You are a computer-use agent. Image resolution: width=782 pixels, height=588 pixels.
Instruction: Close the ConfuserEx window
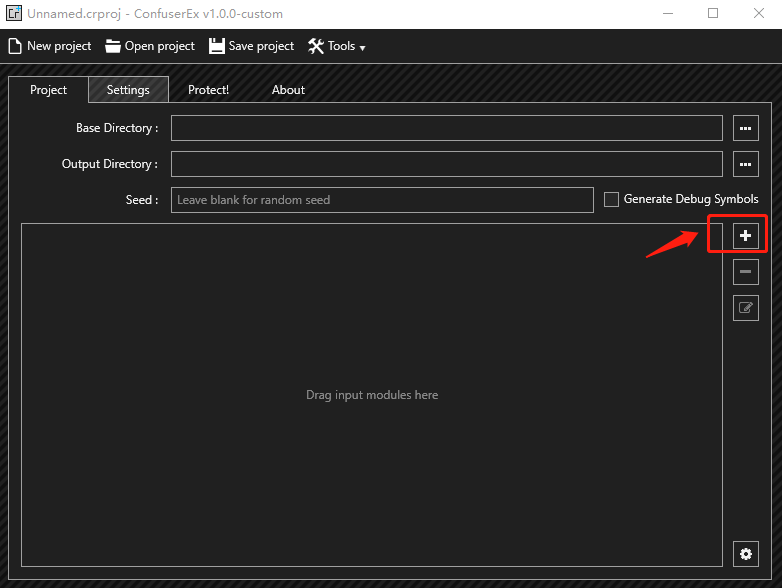point(759,13)
